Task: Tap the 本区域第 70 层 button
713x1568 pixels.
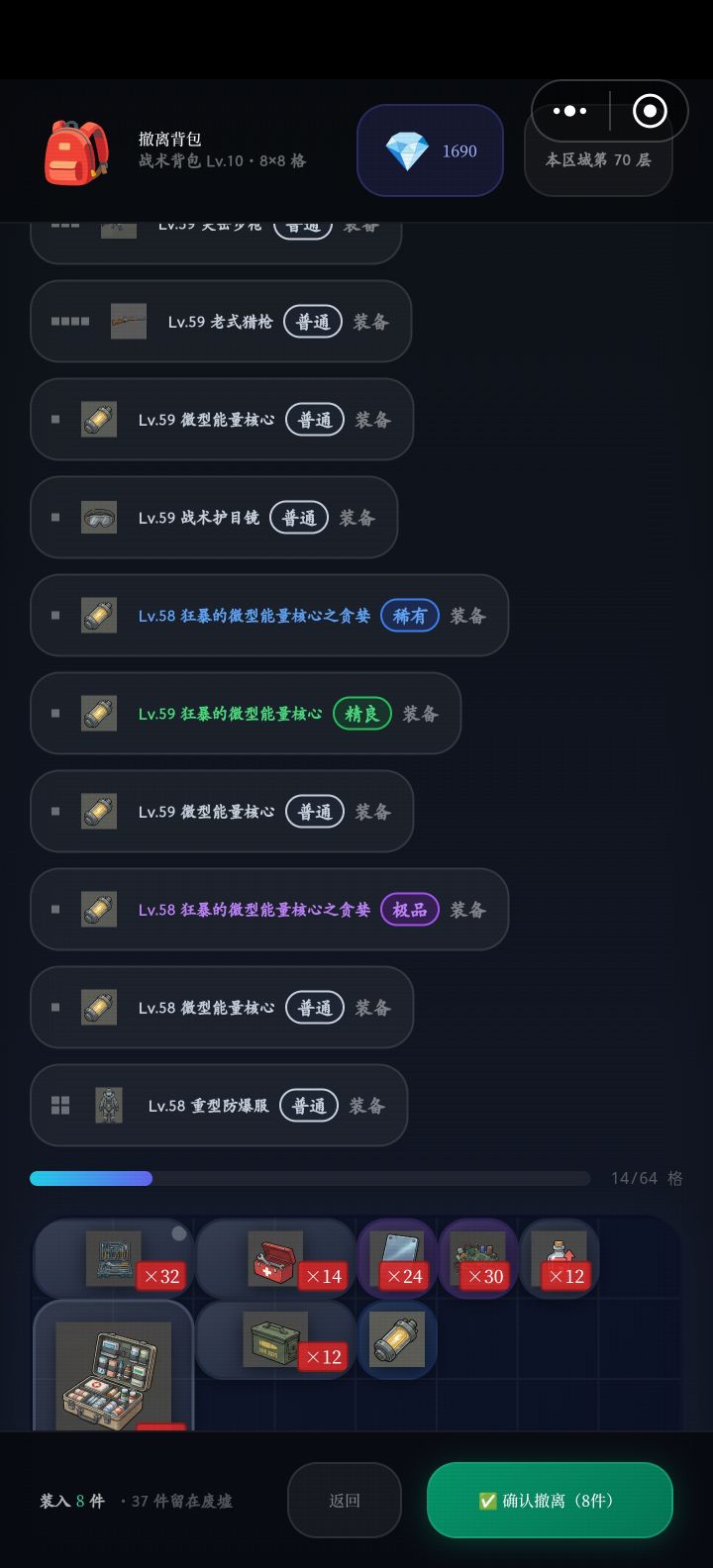Action: click(598, 160)
